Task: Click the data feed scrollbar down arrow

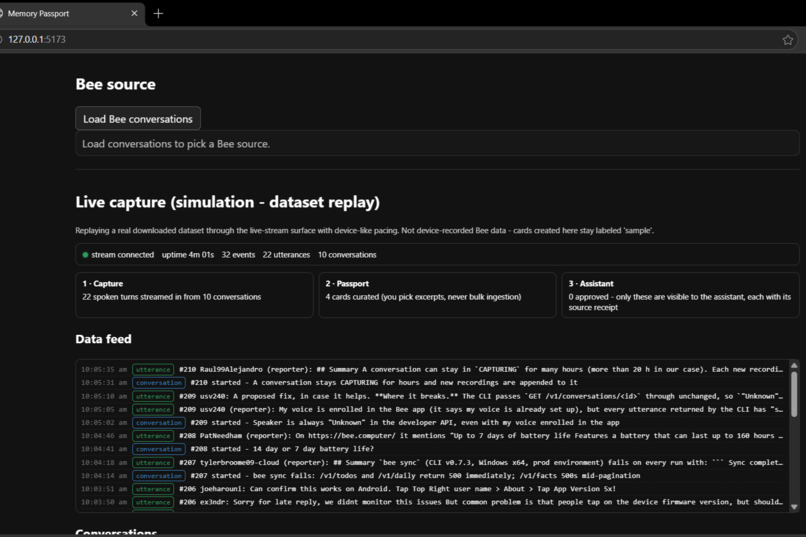Action: coord(794,507)
